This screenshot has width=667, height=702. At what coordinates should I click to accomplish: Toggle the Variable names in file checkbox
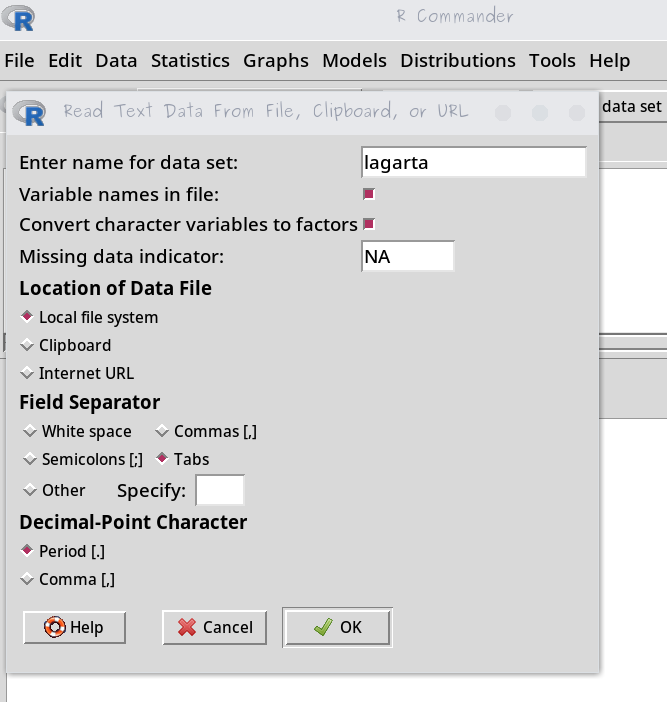coord(369,194)
